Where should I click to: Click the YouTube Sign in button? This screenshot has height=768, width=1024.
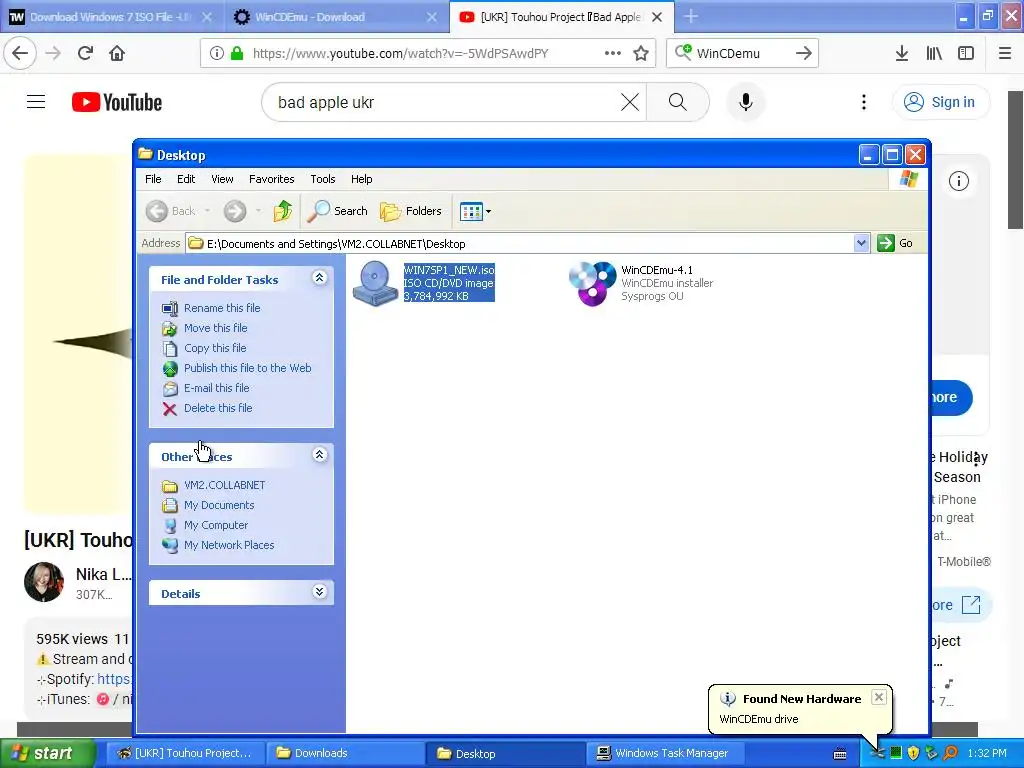[x=940, y=102]
